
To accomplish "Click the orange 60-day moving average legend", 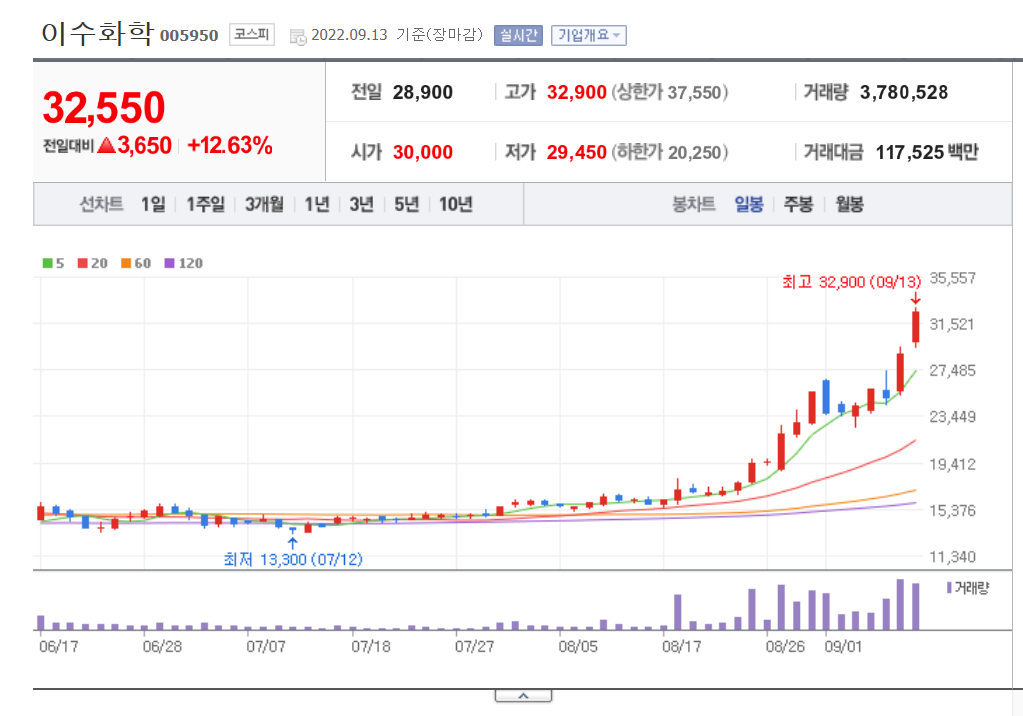I will (x=136, y=263).
